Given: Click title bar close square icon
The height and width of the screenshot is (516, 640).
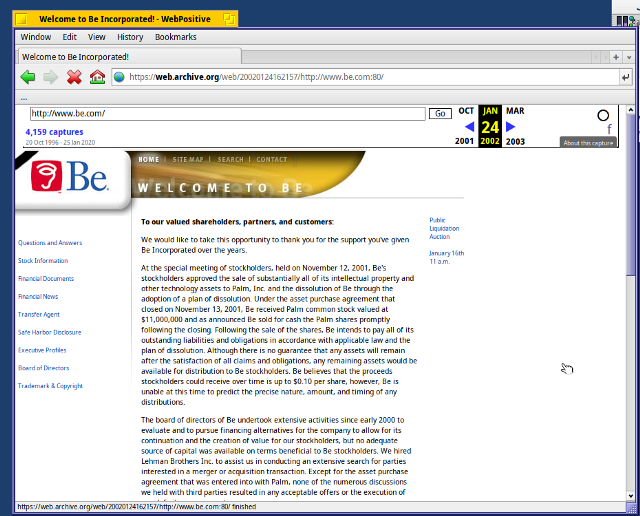Looking at the screenshot, I should point(21,19).
